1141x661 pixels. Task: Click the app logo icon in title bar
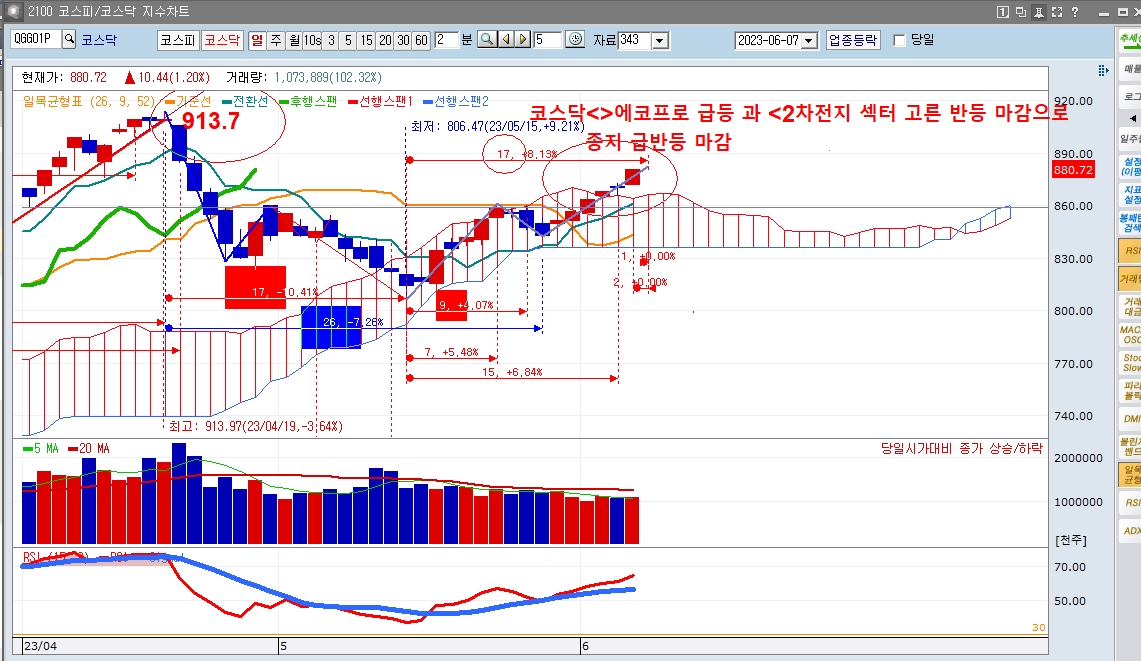(12, 12)
